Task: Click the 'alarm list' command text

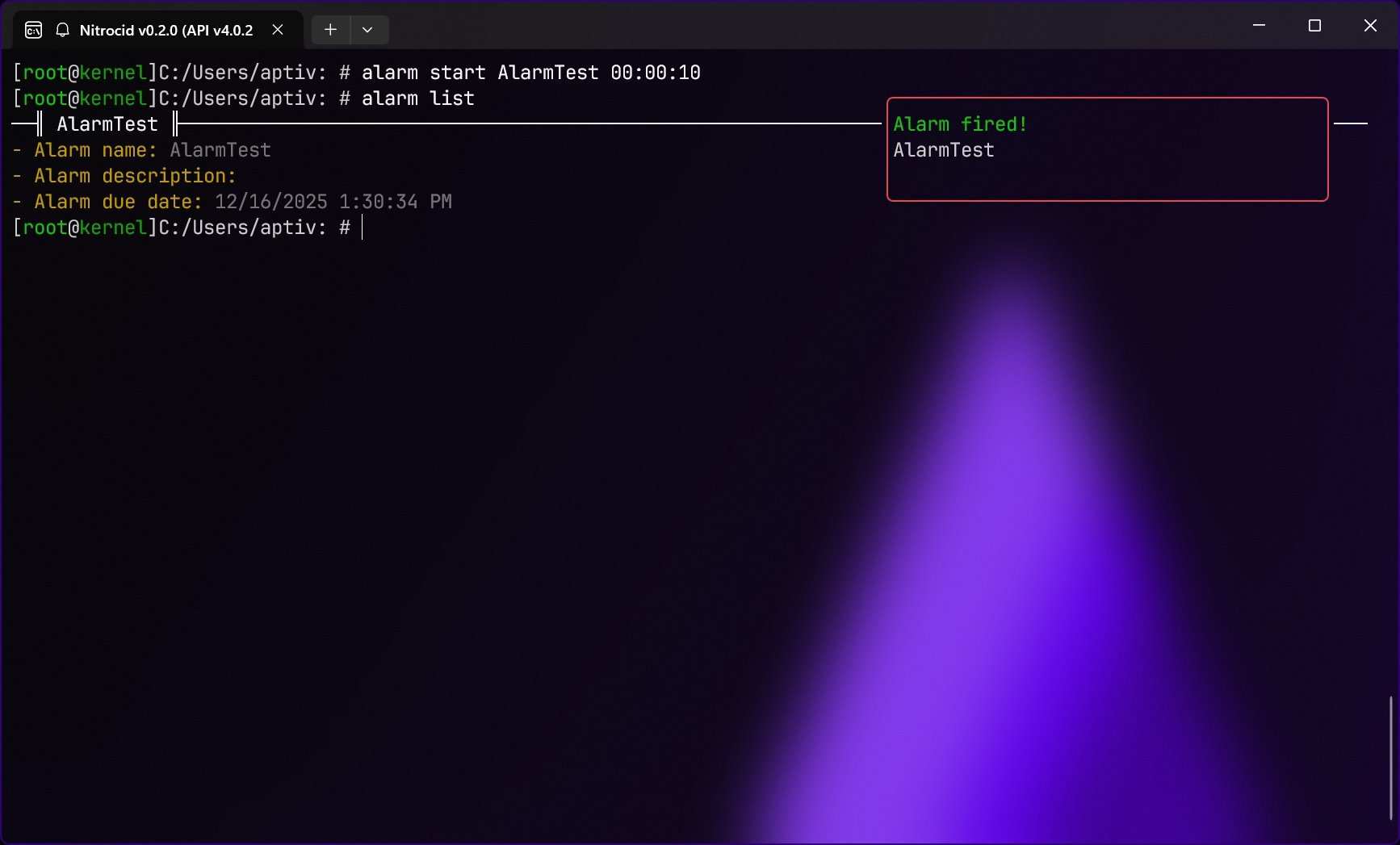Action: [417, 98]
